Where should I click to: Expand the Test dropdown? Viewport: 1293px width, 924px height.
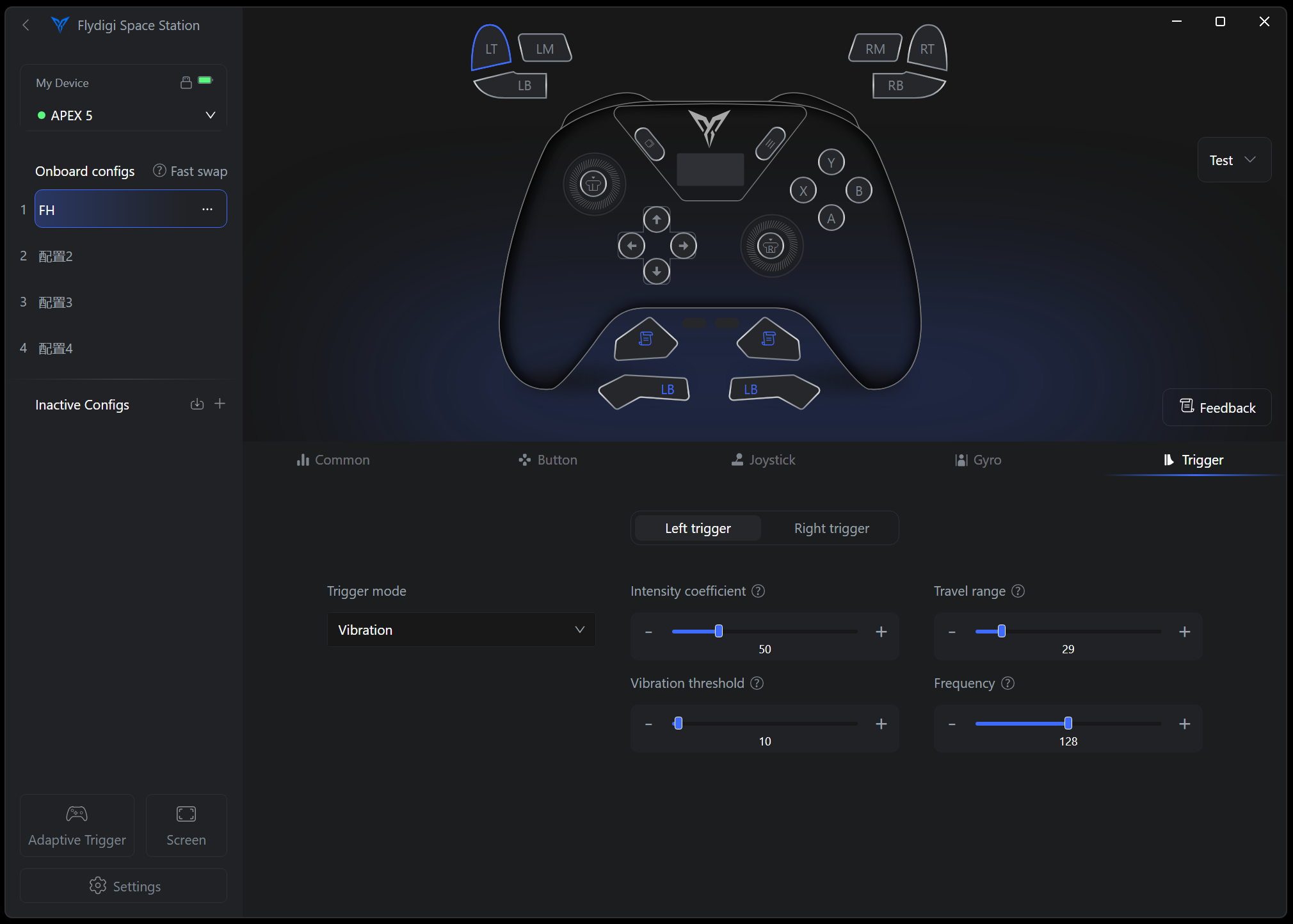pyautogui.click(x=1233, y=160)
